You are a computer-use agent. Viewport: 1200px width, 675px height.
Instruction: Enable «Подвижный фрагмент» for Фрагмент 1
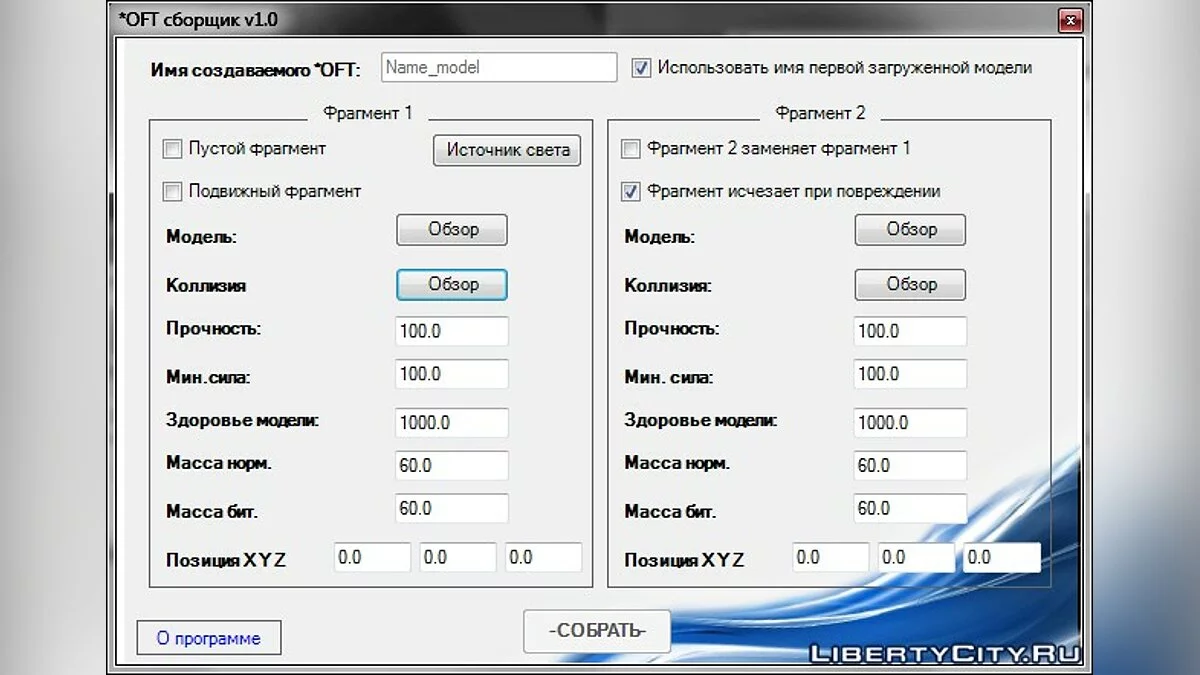pyautogui.click(x=171, y=191)
